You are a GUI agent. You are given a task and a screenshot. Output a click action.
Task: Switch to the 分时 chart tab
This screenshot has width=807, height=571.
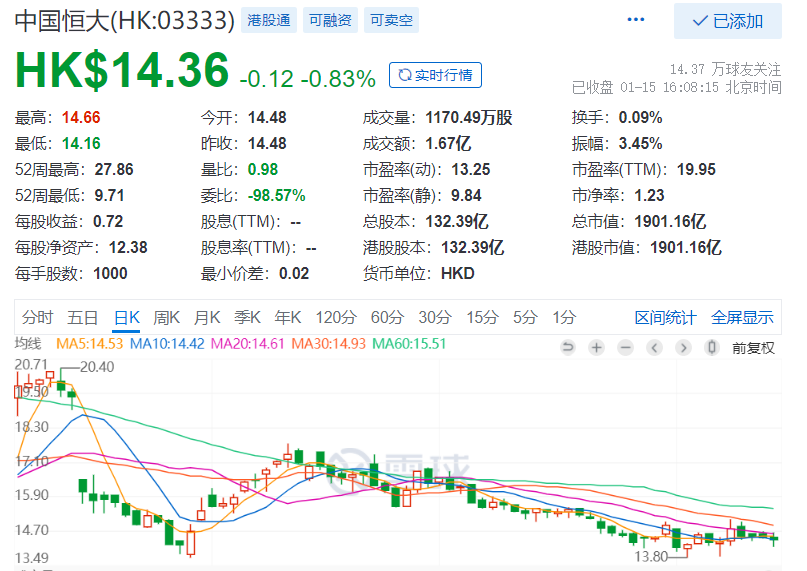click(x=37, y=317)
